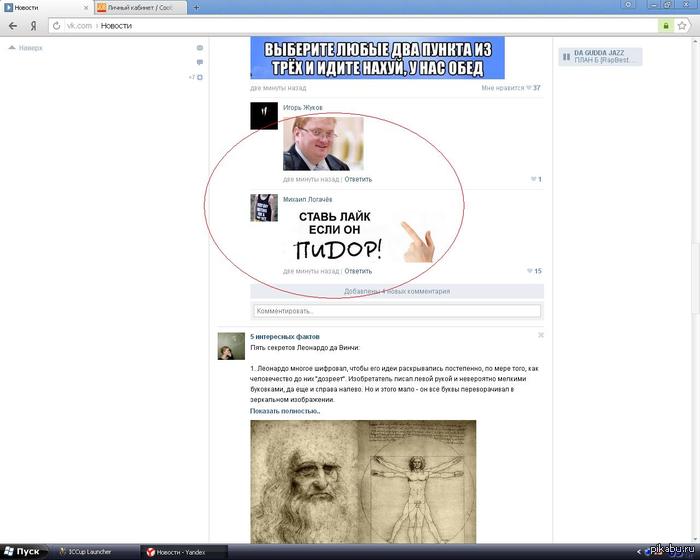Screen dimensions: 700x560
Task: Toggle 'Мне нравится' on the top post
Action: tap(510, 88)
